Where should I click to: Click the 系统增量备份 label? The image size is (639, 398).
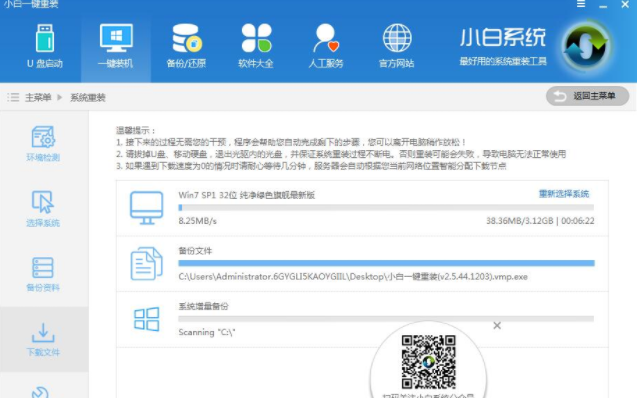203,306
